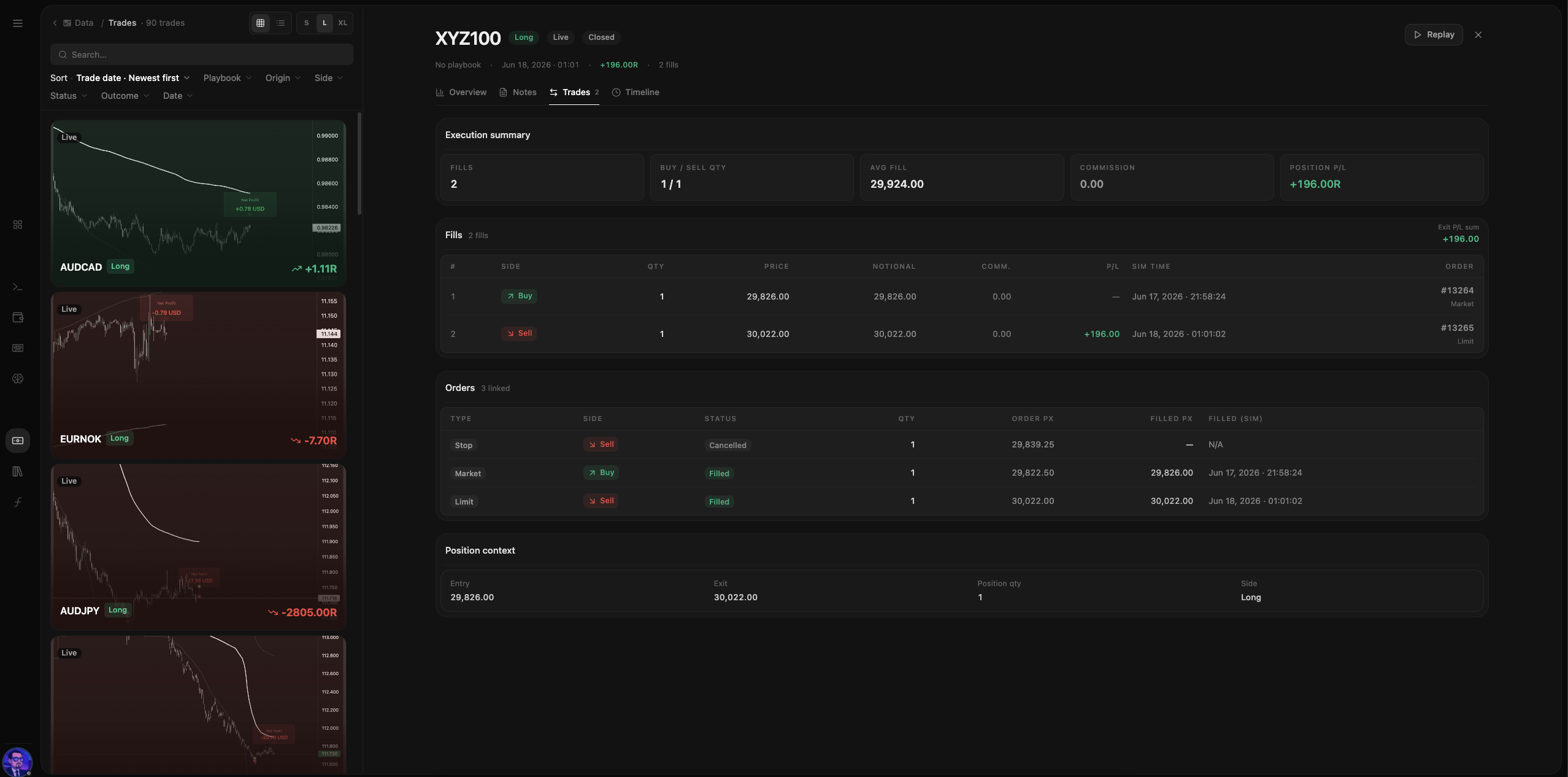Switch to the Notes tab

pyautogui.click(x=518, y=92)
